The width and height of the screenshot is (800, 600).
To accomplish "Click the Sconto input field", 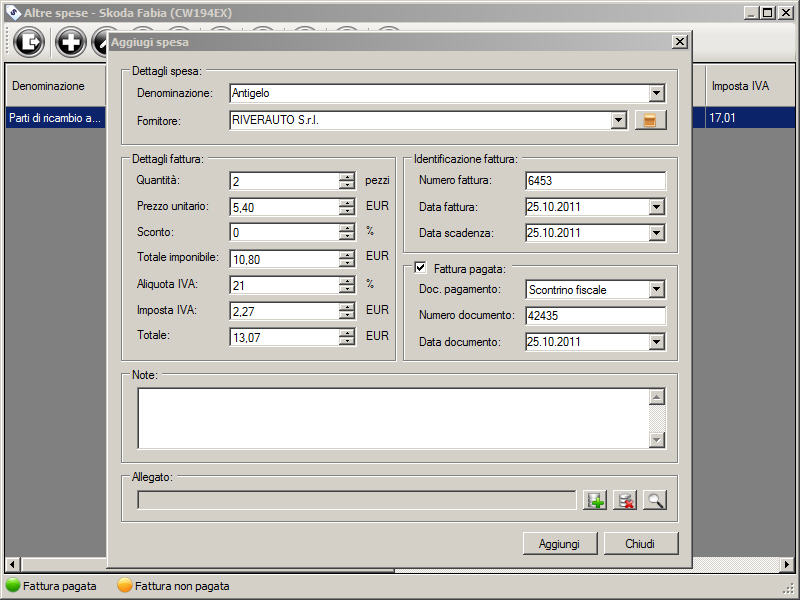I will [285, 233].
